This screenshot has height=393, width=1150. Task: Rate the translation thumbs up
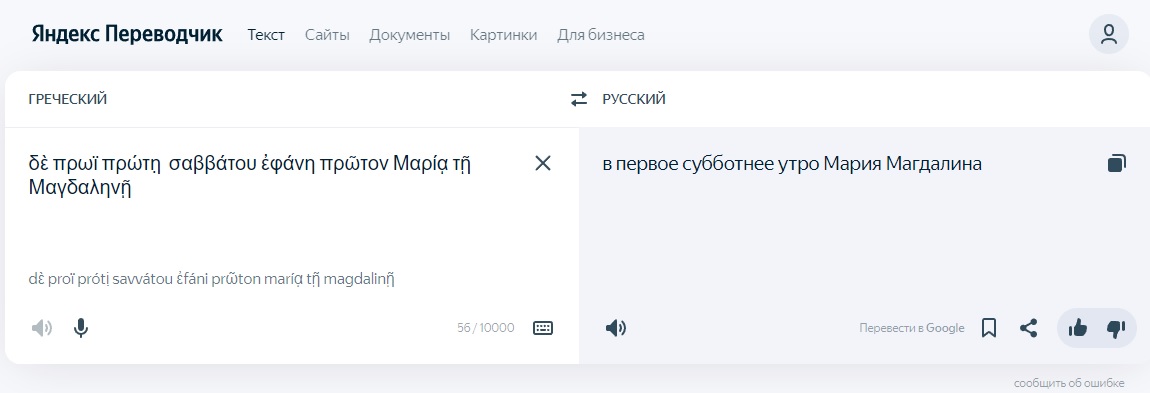point(1077,328)
